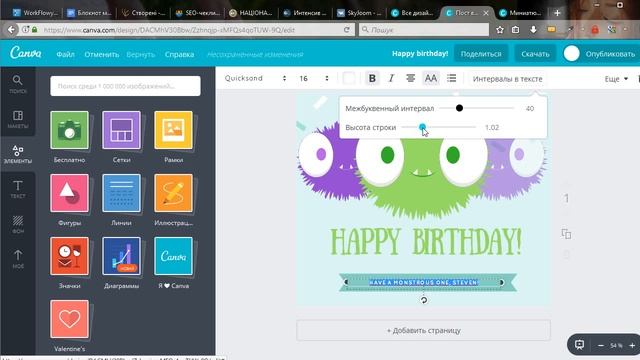Click the duplicate page icon
Screen dimensions: 640x360
[x=566, y=234]
